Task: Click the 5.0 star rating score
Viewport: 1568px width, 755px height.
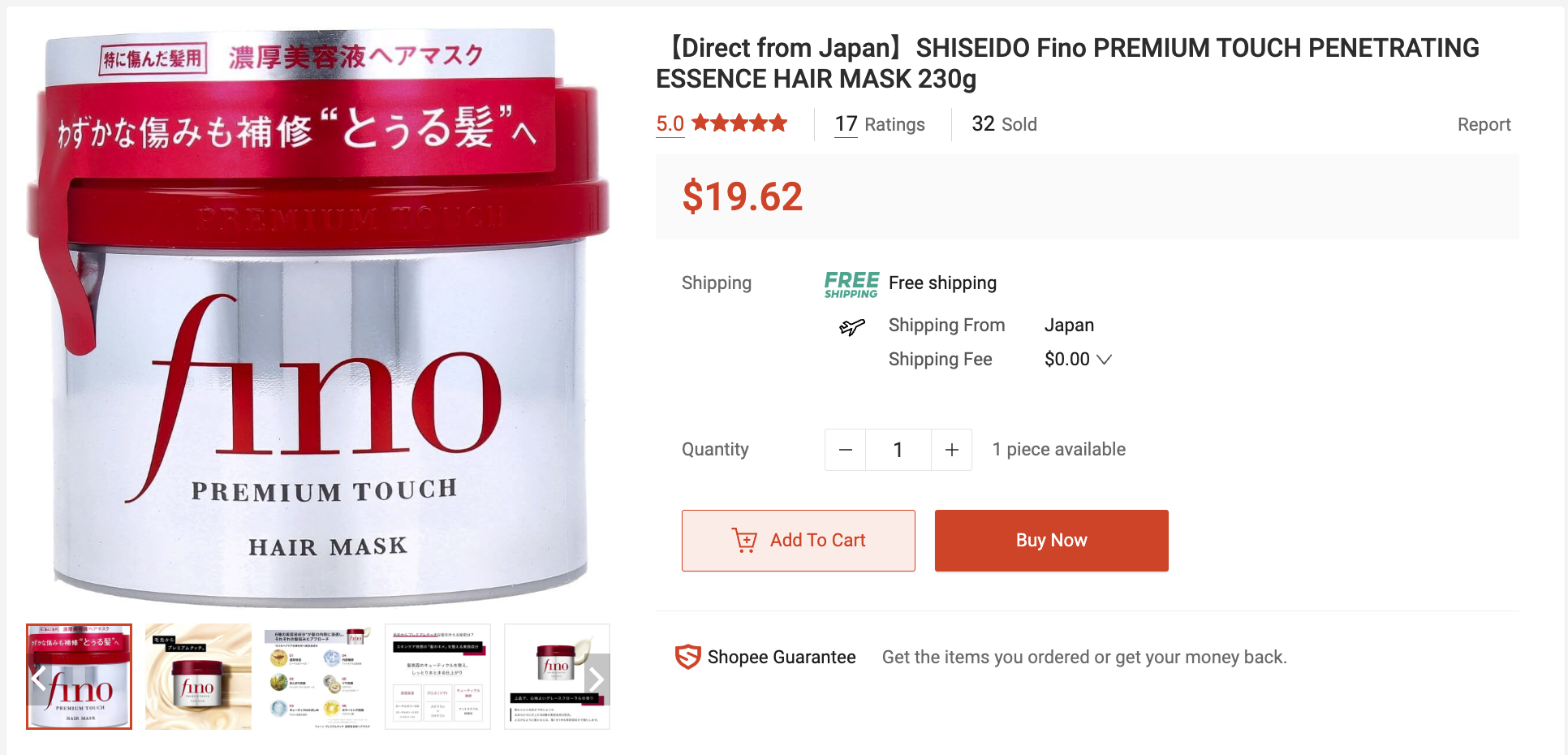Action: (670, 124)
